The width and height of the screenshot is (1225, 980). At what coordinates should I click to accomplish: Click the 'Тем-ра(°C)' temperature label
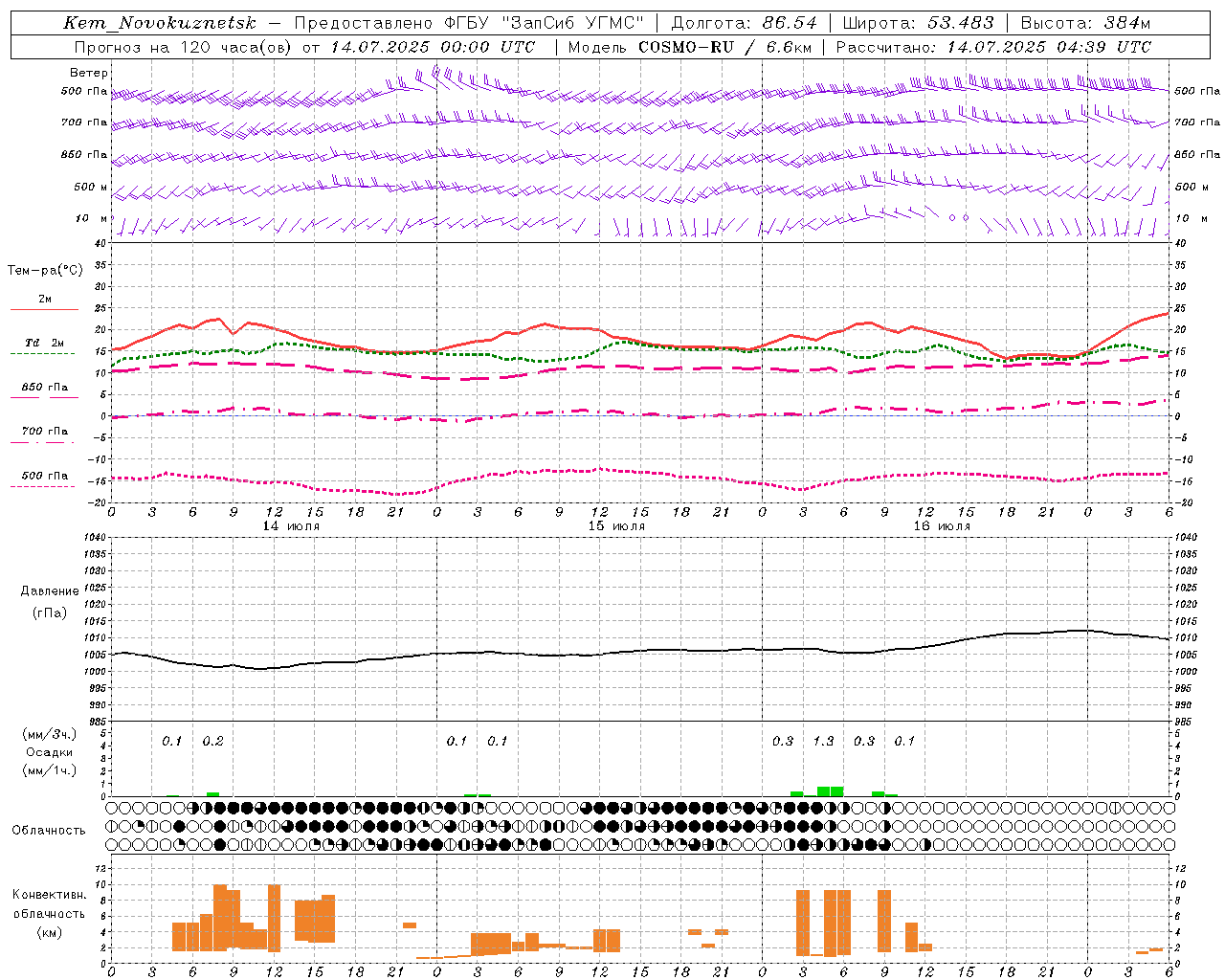45,271
